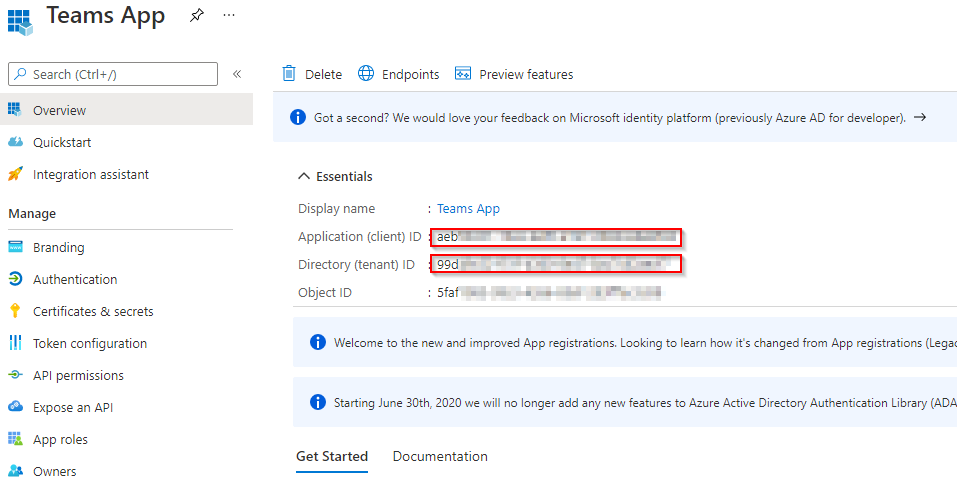This screenshot has height=488, width=957.
Task: Click the Endpoints globe icon
Action: (366, 74)
